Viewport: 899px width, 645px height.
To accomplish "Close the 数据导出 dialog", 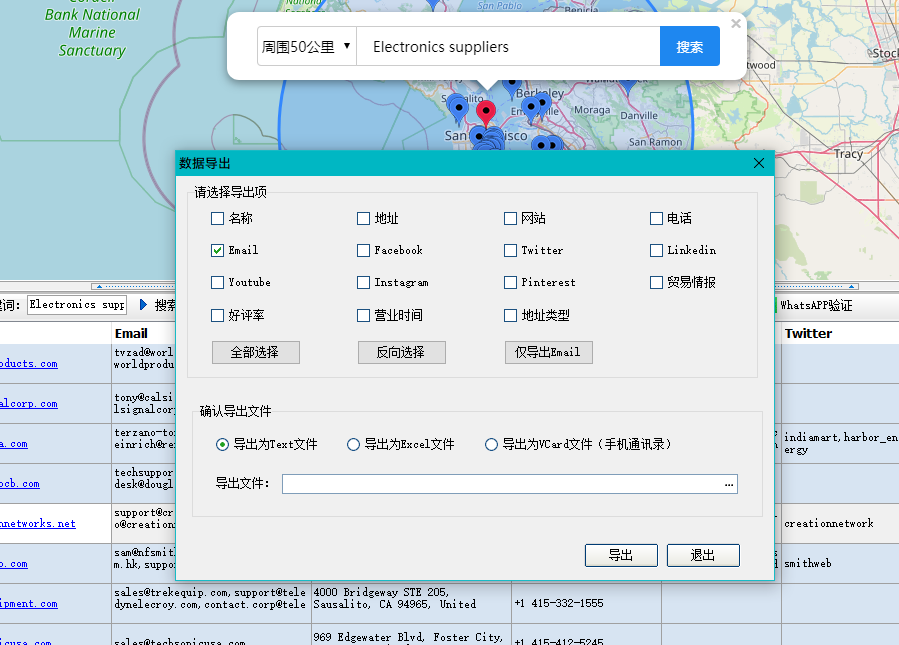I will point(759,163).
